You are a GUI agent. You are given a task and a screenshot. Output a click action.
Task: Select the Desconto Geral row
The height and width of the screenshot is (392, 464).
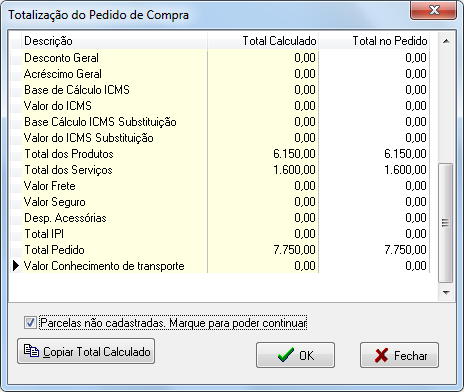click(220, 58)
